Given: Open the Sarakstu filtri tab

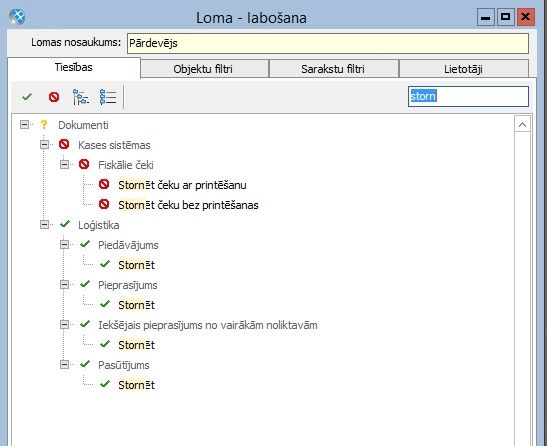Looking at the screenshot, I should point(334,69).
